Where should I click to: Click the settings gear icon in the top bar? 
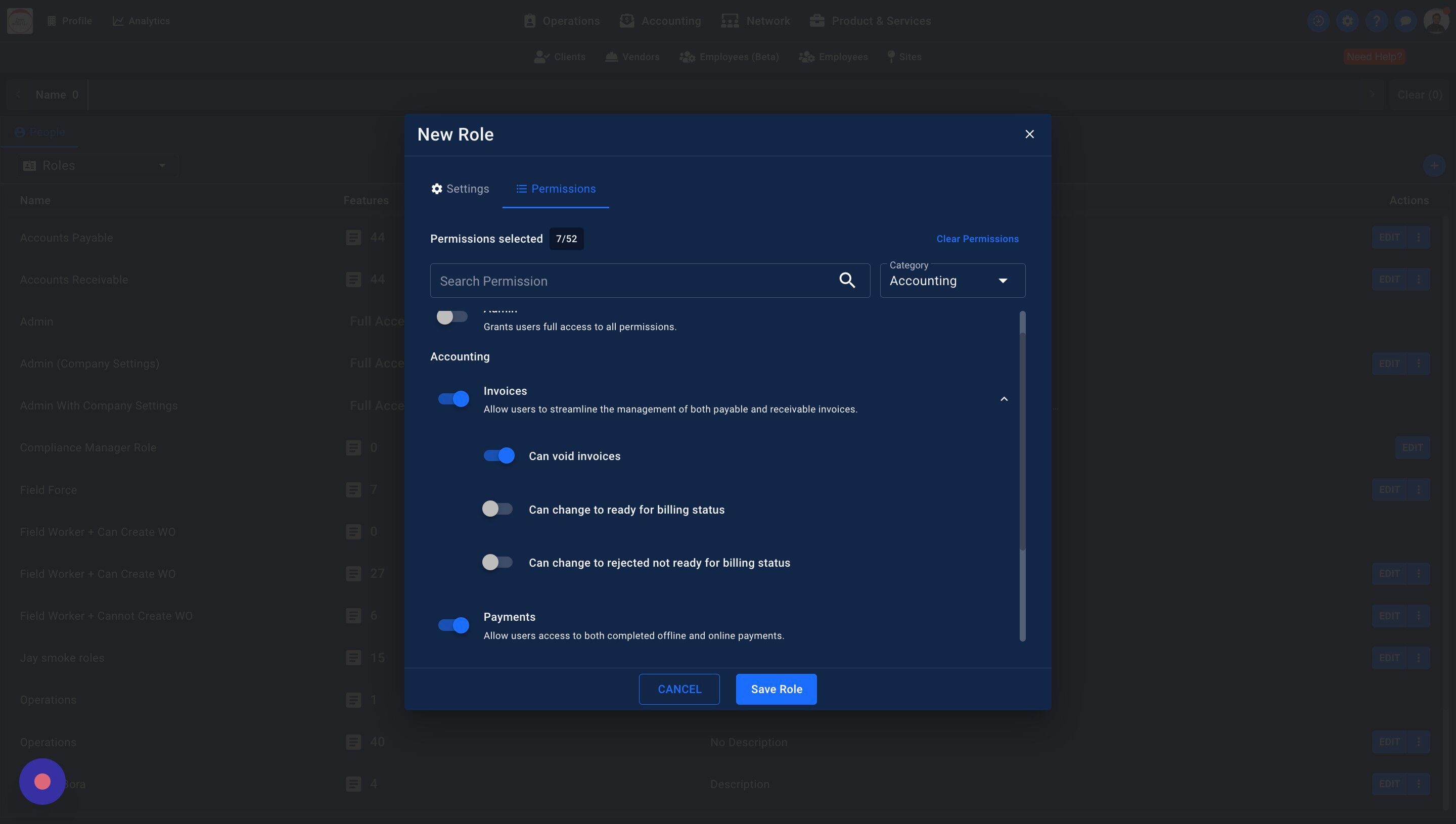[1347, 21]
